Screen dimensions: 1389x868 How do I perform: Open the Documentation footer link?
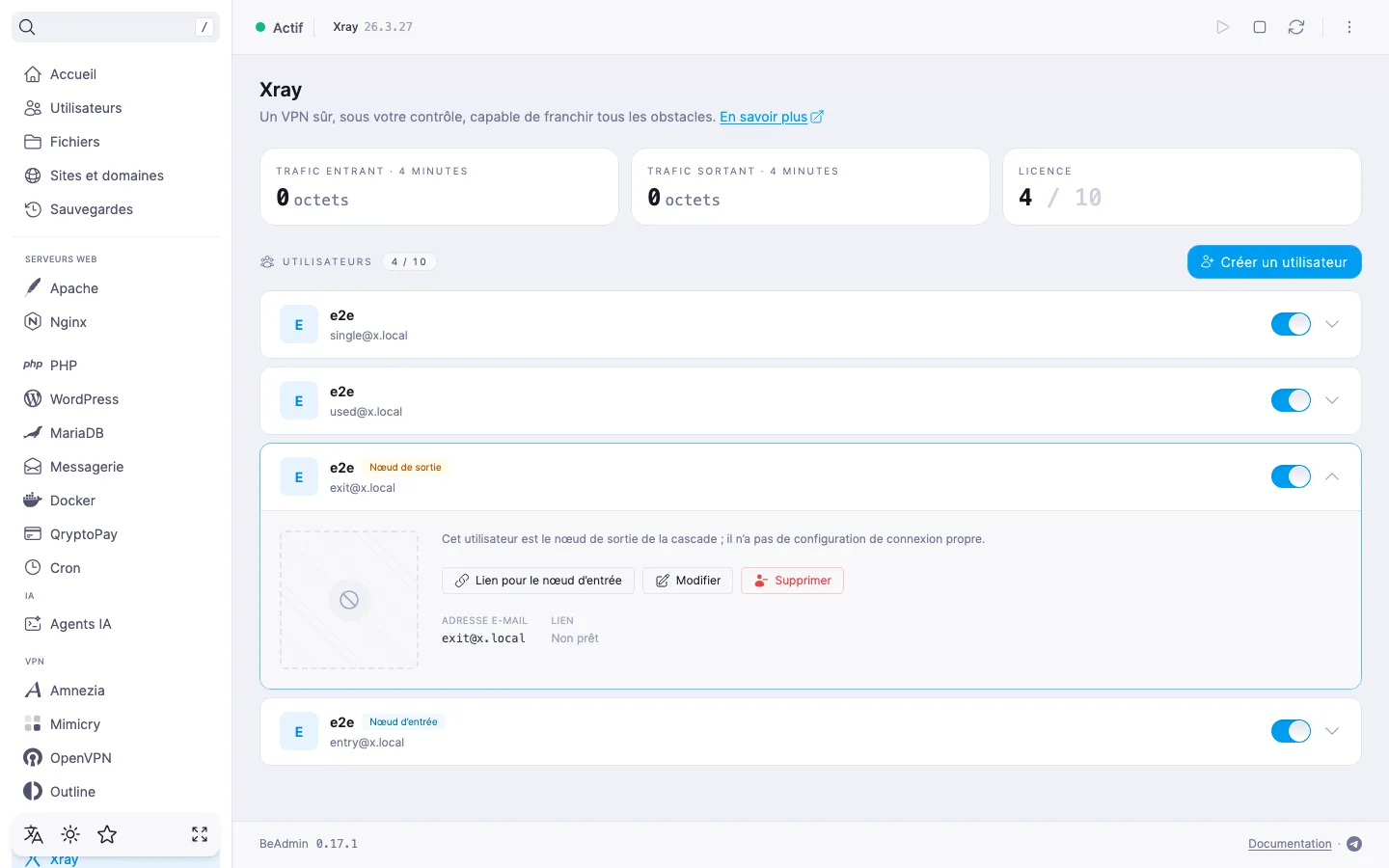click(x=1290, y=844)
